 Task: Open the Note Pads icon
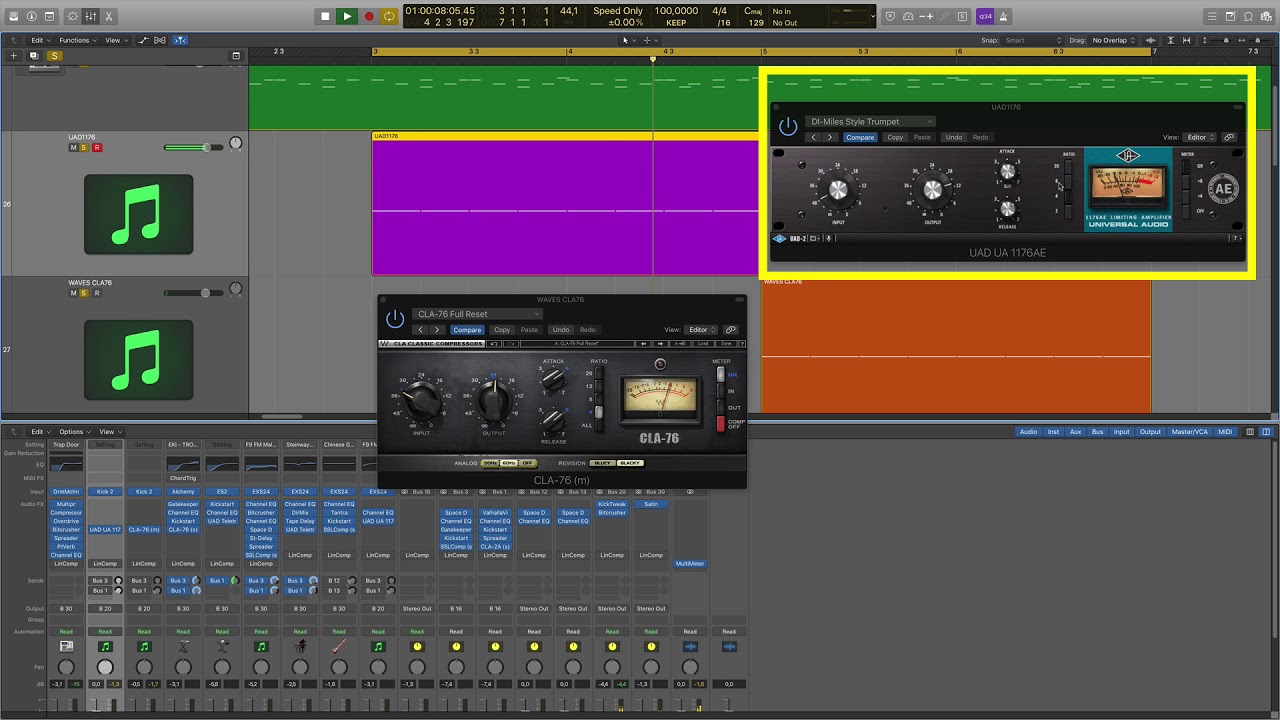tap(1230, 16)
